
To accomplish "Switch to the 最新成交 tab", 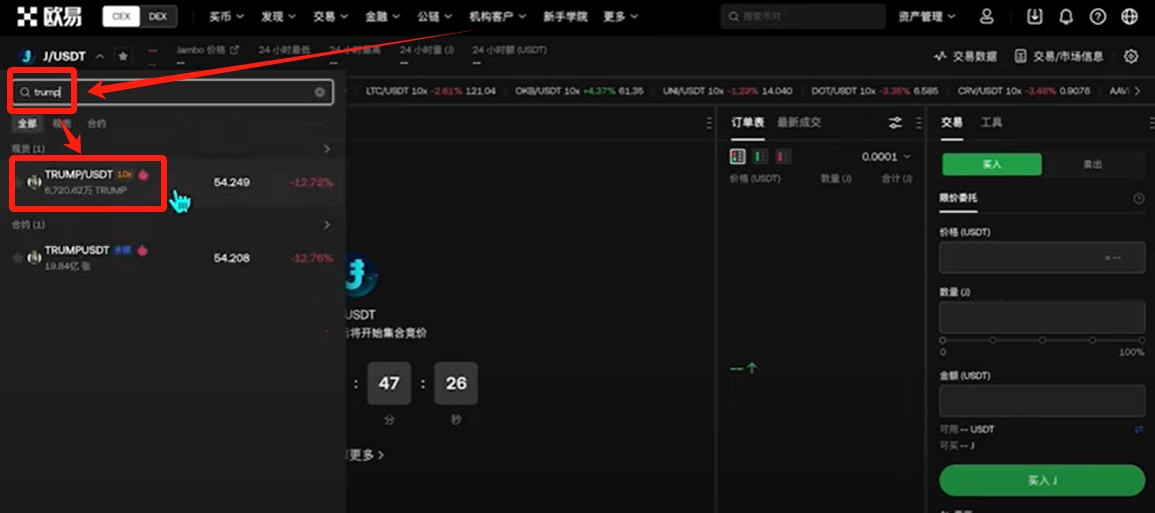I will click(x=798, y=122).
